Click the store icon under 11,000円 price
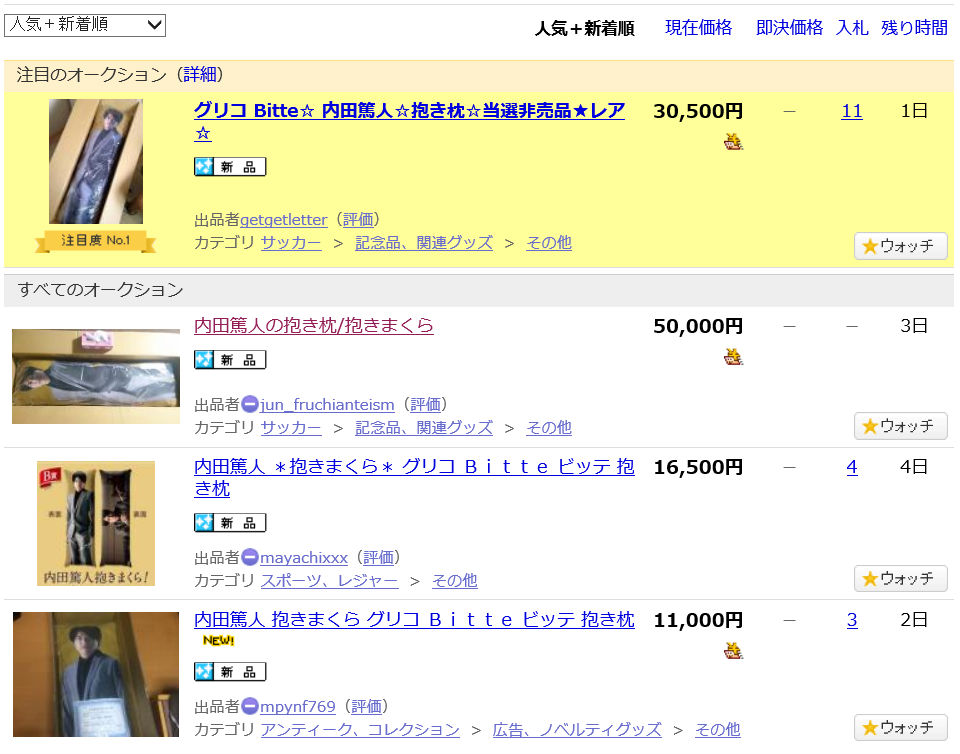The image size is (960, 754). coord(733,651)
